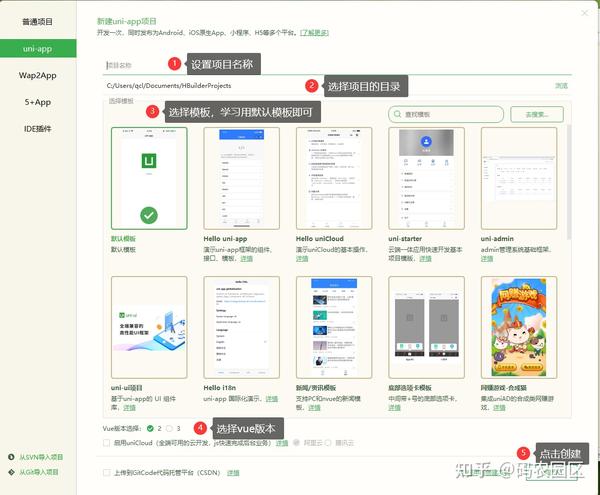Open 详情 link under uni-admin

[487, 259]
